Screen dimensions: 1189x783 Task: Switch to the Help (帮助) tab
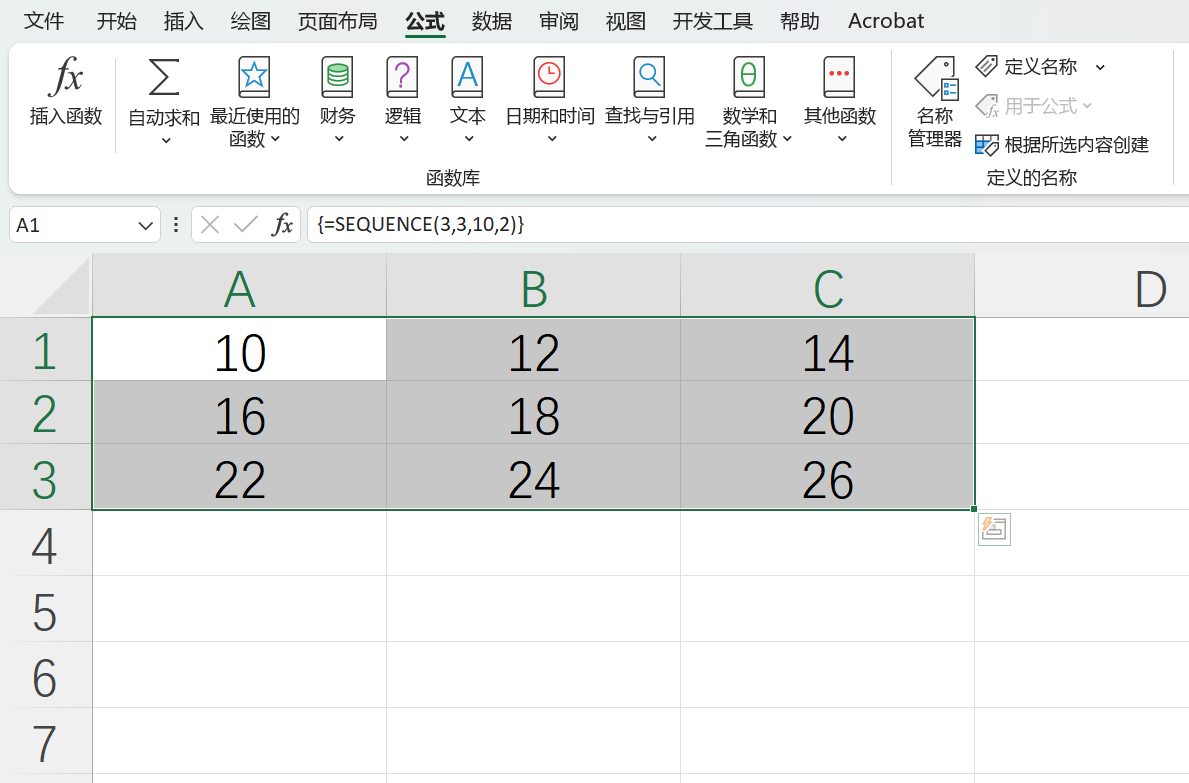[800, 20]
